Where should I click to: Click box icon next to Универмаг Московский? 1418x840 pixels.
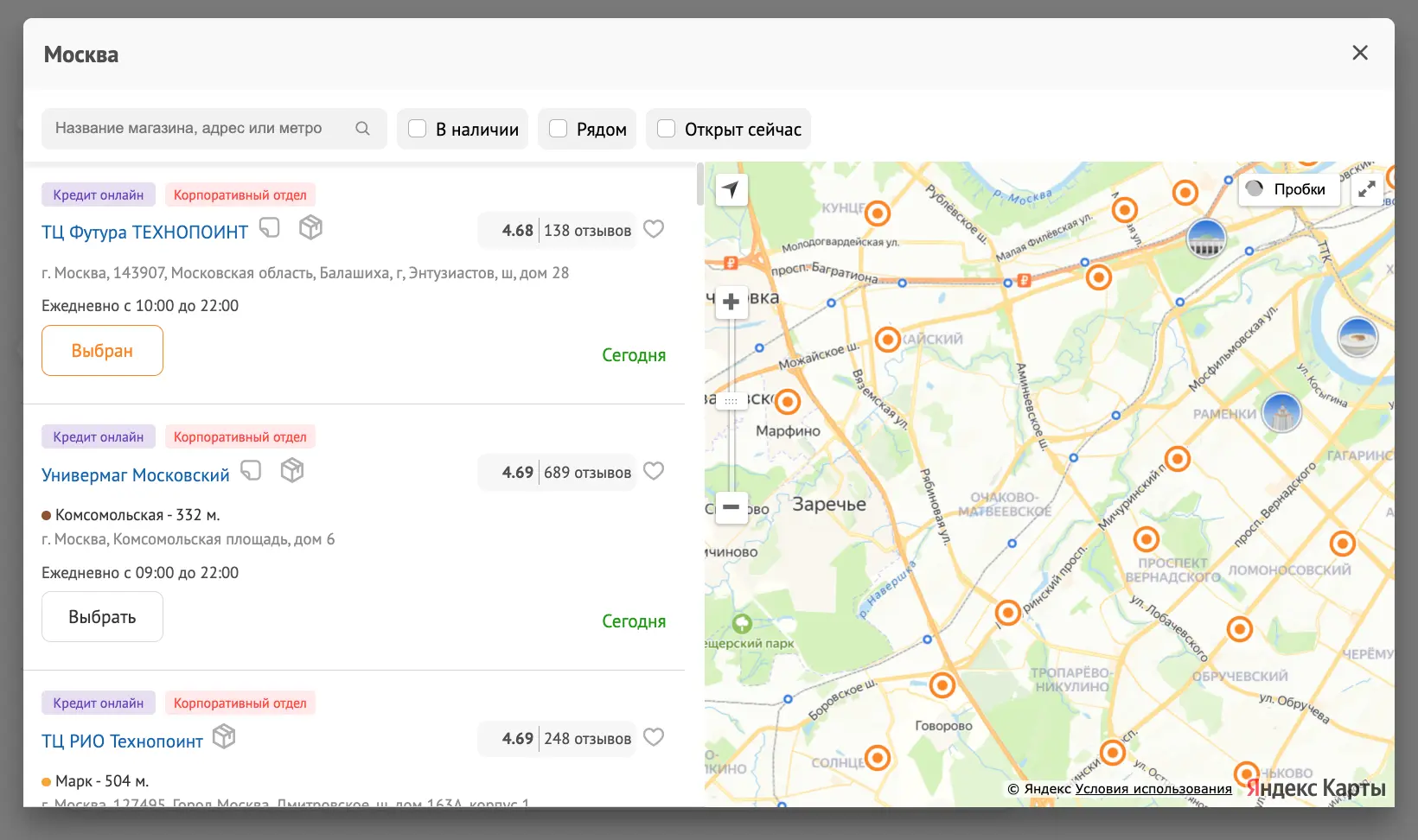point(292,471)
